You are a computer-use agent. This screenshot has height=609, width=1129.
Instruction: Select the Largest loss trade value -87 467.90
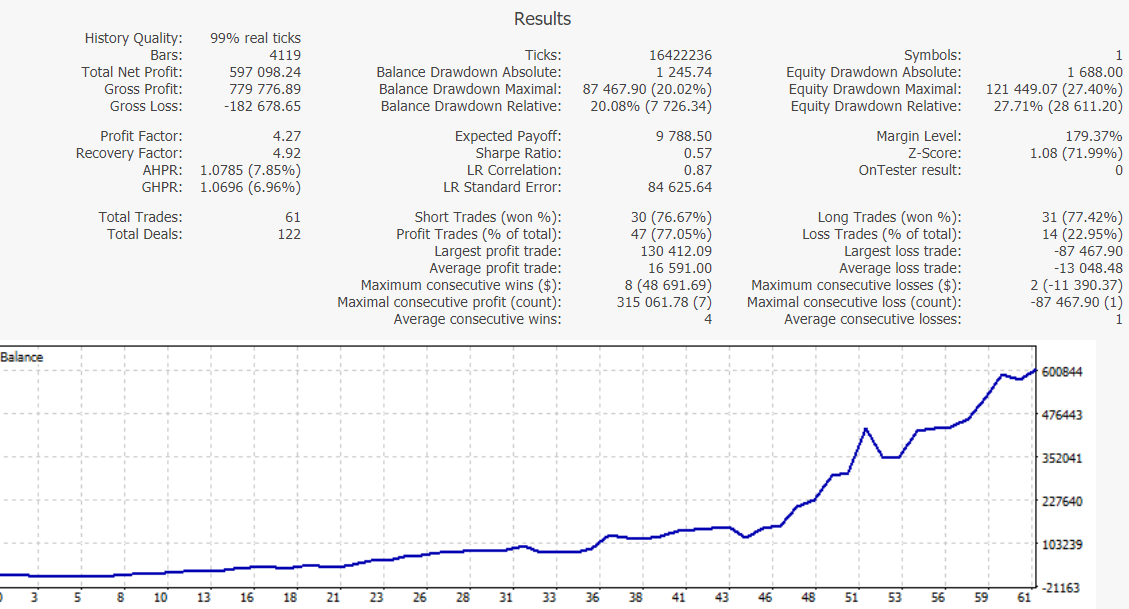pos(1082,251)
